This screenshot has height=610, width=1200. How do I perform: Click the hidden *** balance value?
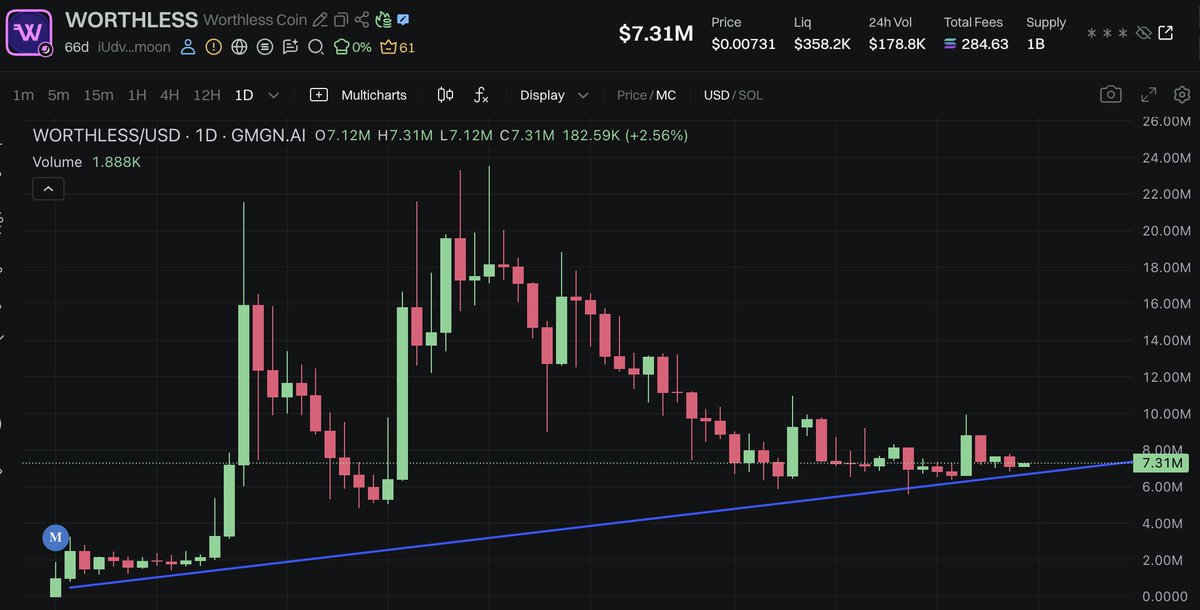[x=1108, y=34]
